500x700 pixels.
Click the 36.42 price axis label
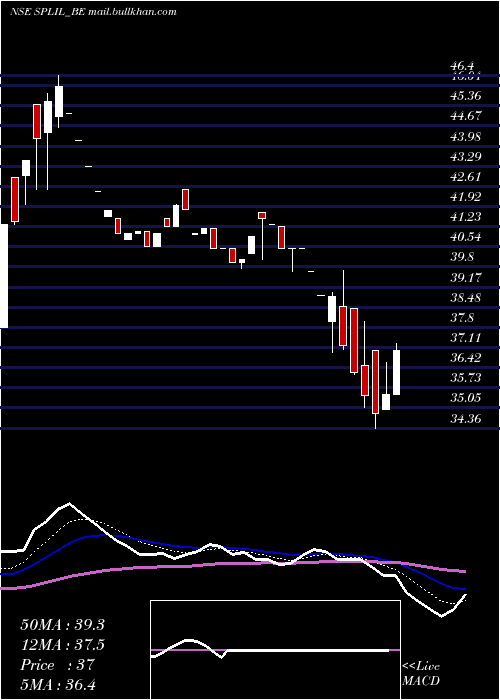pos(467,358)
